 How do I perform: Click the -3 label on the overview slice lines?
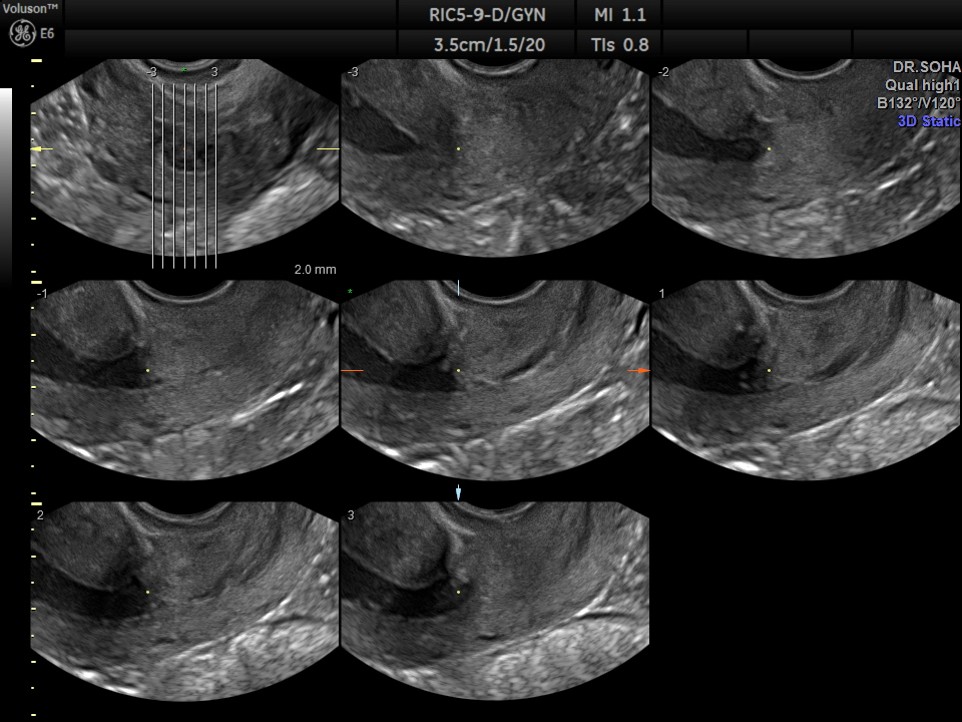coord(152,72)
